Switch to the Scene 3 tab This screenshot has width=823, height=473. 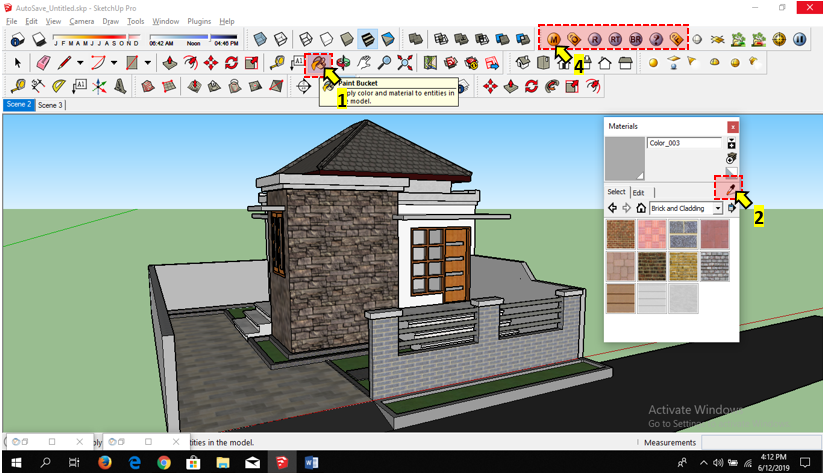click(x=50, y=104)
